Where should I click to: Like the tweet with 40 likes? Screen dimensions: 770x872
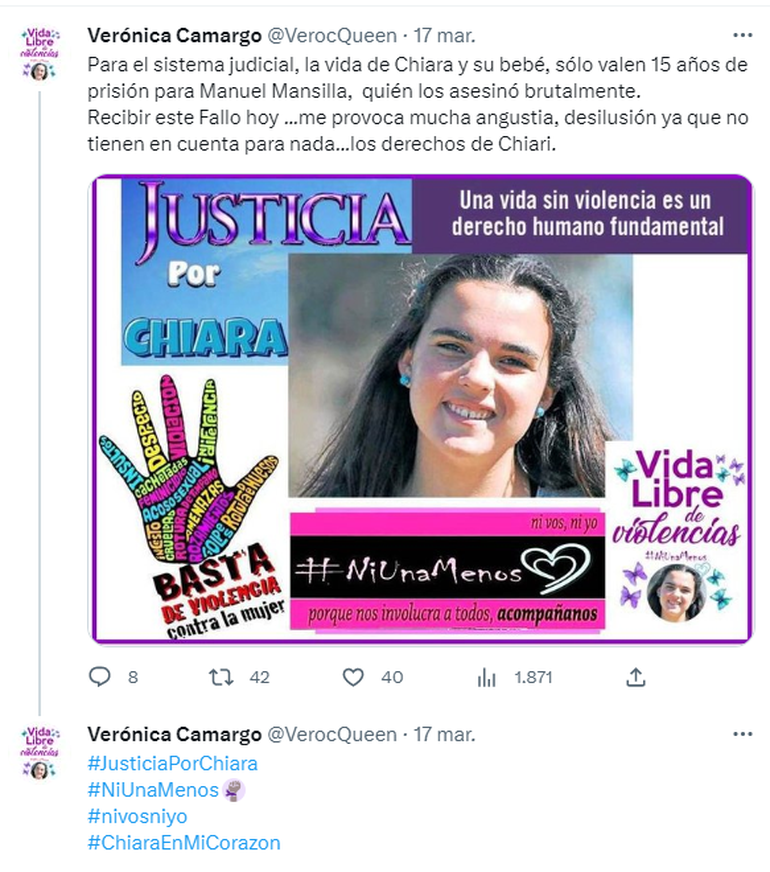[352, 677]
